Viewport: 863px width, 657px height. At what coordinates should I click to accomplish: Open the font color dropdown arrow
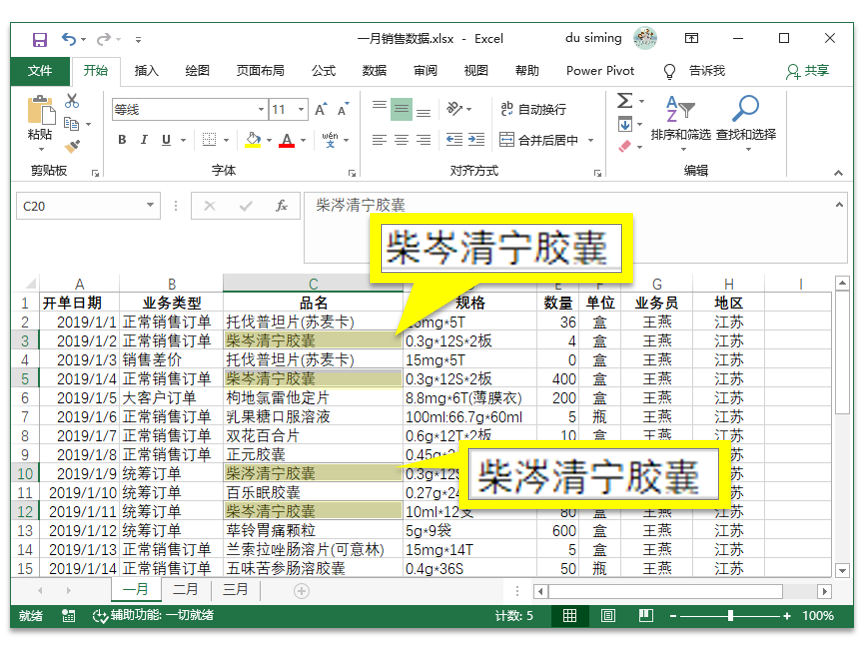(303, 140)
